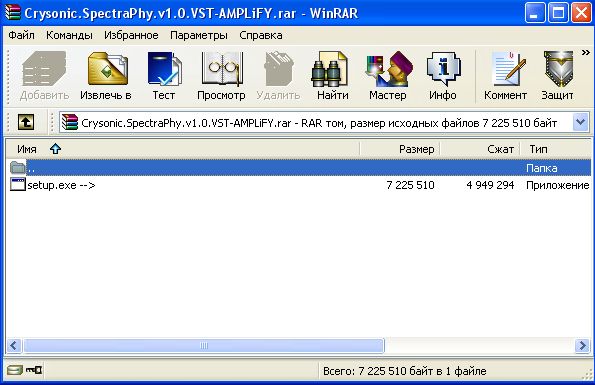Select the setup.exe file name
Image resolution: width=595 pixels, height=385 pixels.
pos(61,185)
